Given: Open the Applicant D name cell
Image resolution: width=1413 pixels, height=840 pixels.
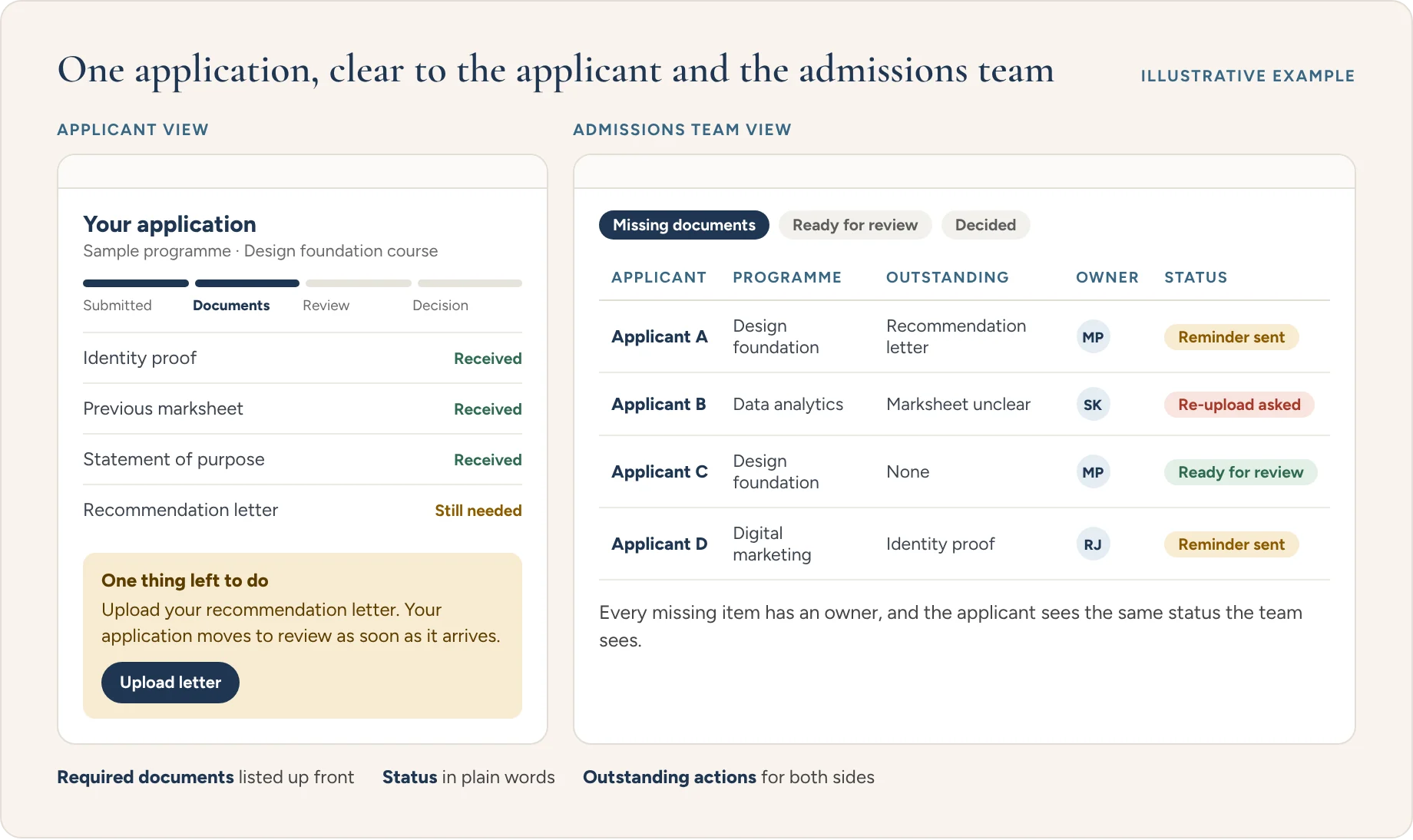Looking at the screenshot, I should (x=659, y=544).
